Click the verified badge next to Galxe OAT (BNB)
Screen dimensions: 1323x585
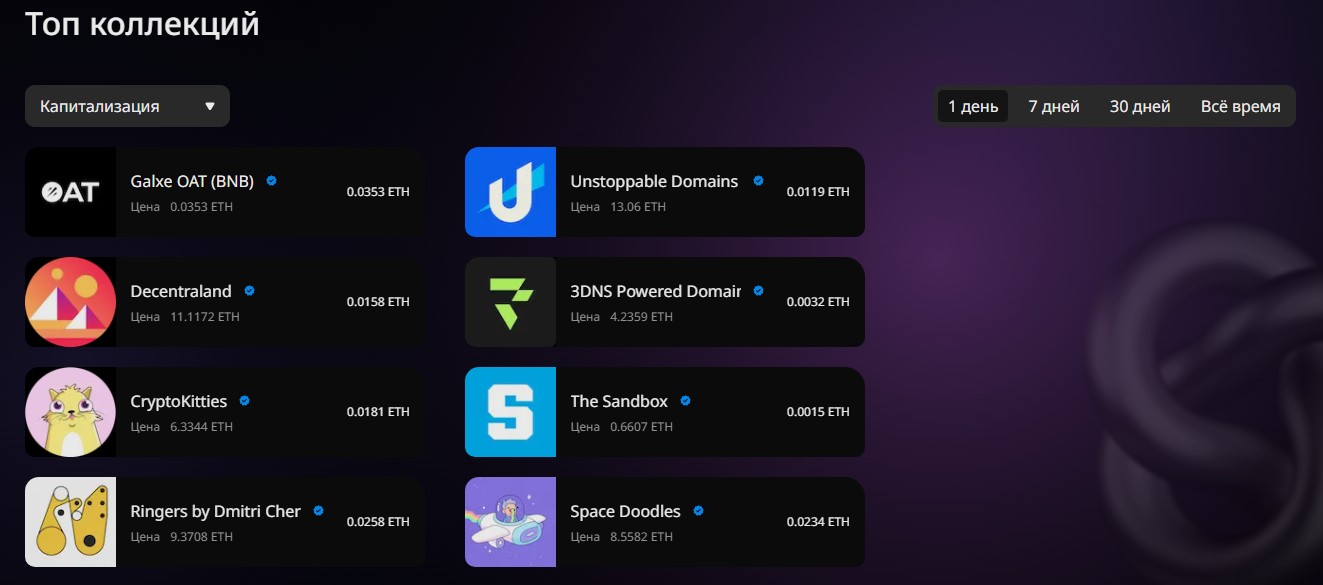click(x=271, y=181)
